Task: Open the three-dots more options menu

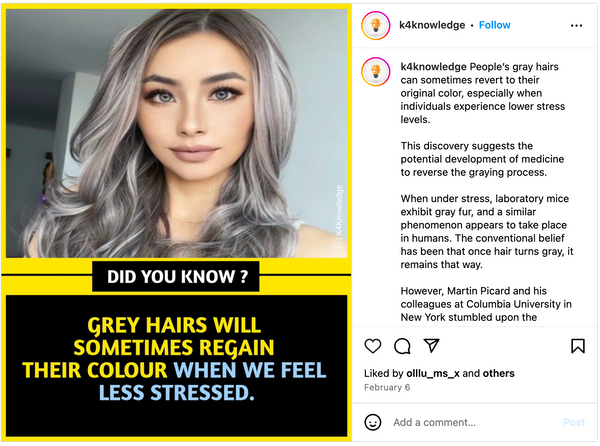Action: coord(576,26)
